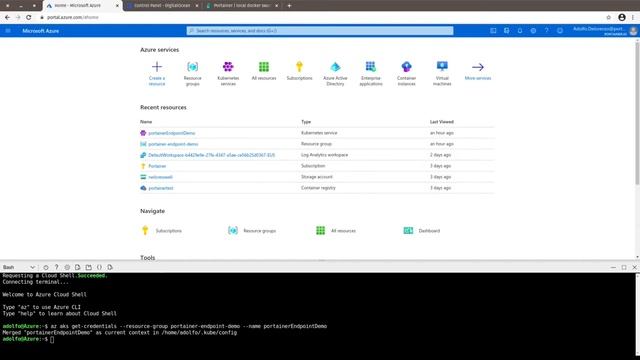Viewport: 640px width, 360px height.
Task: Maximize the Cloud Shell panel
Action: click(x=624, y=267)
